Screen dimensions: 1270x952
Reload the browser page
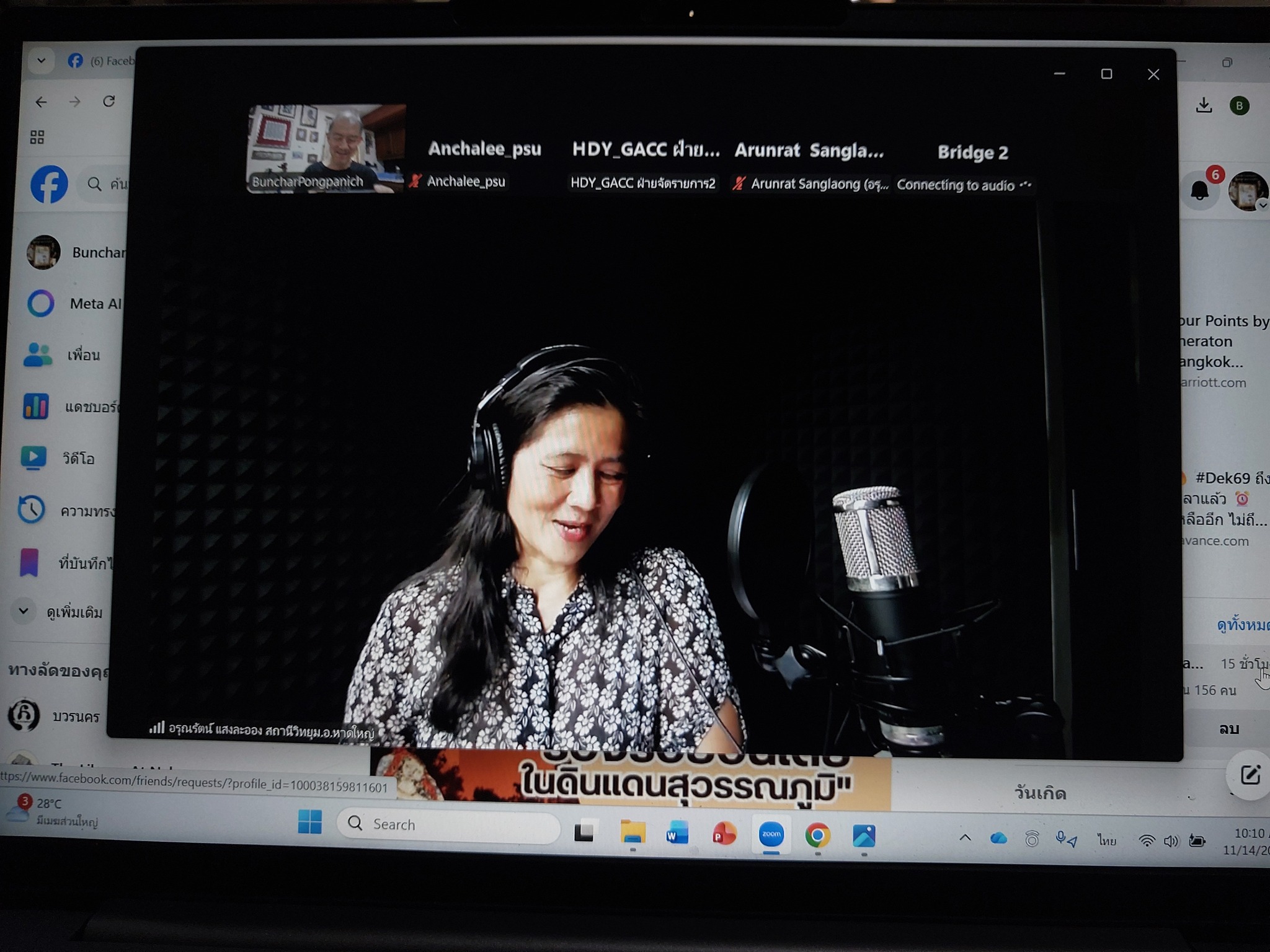(109, 101)
